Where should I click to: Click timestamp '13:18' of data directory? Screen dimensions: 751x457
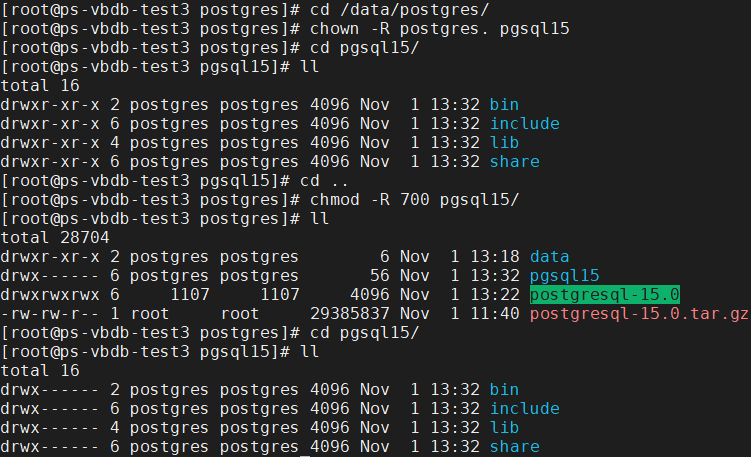(x=495, y=257)
